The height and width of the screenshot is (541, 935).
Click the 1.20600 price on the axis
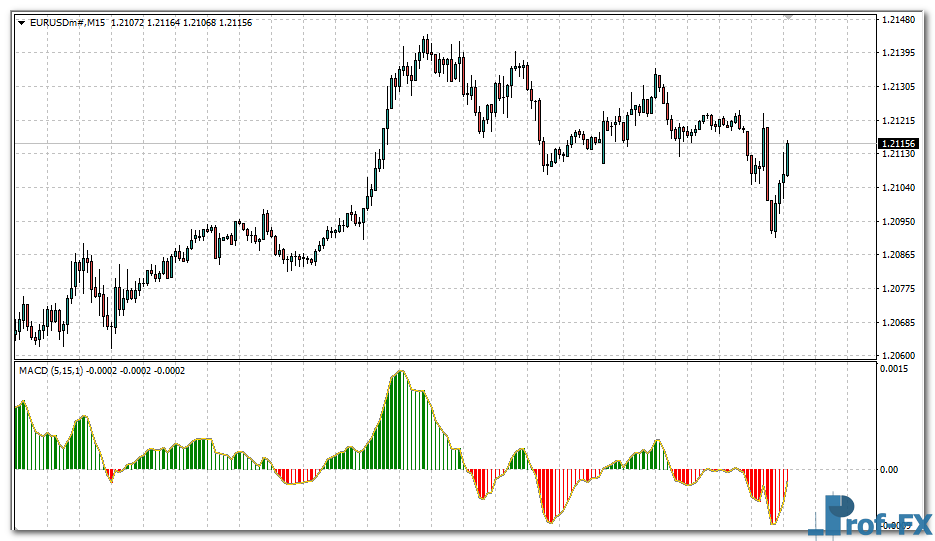898,355
